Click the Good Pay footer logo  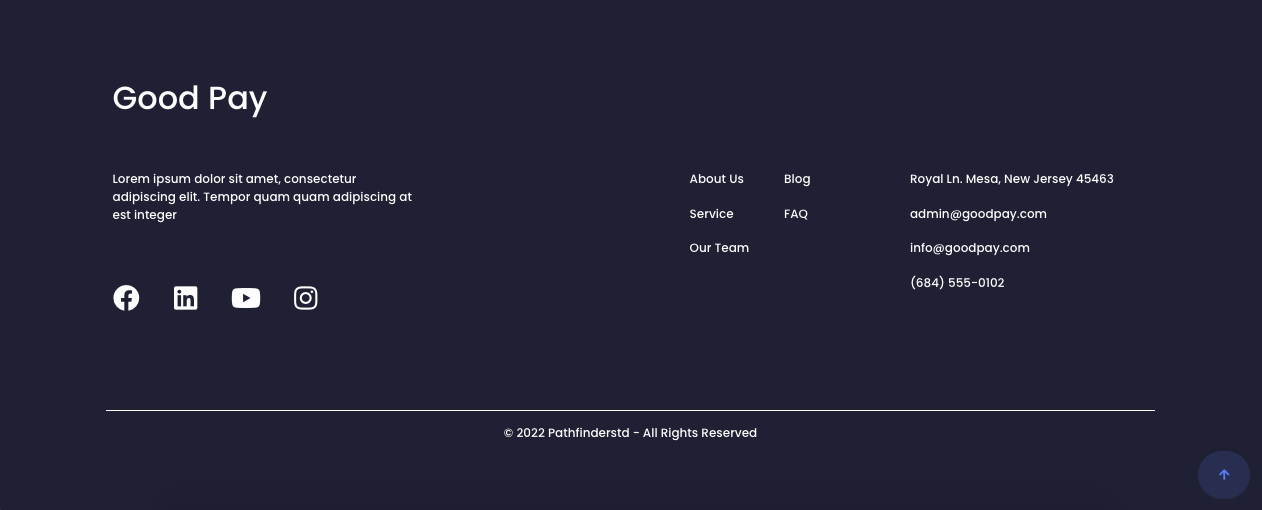(190, 98)
